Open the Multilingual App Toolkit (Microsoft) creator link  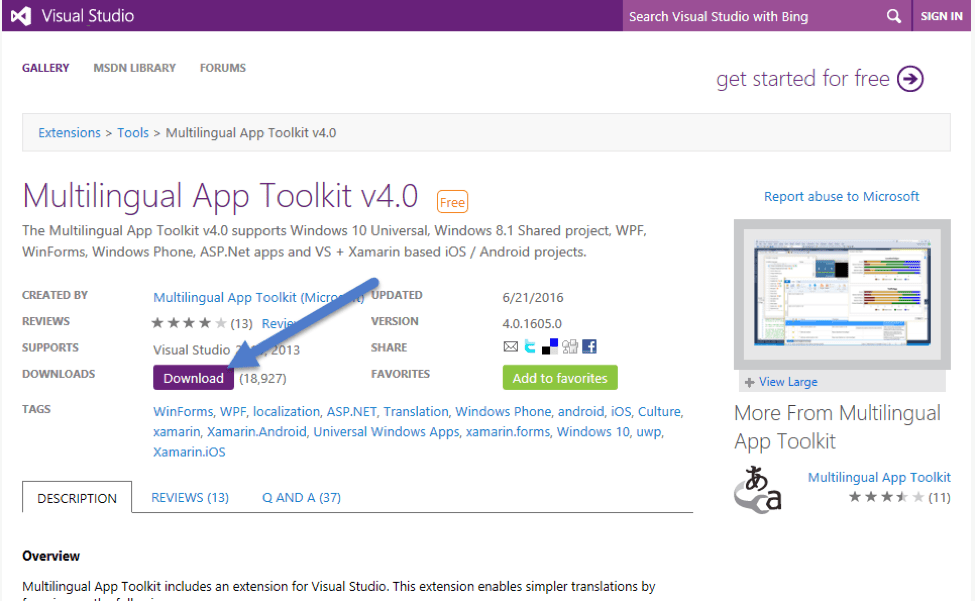[258, 297]
